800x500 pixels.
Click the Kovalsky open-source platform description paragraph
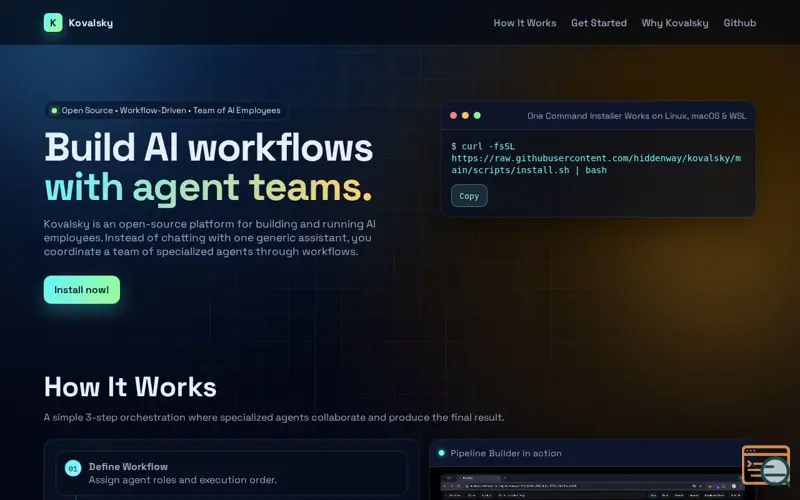pos(210,238)
